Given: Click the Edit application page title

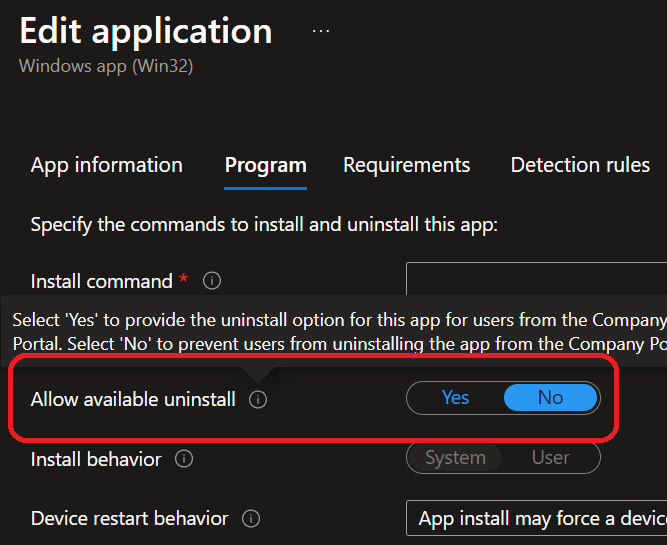Looking at the screenshot, I should pyautogui.click(x=146, y=31).
